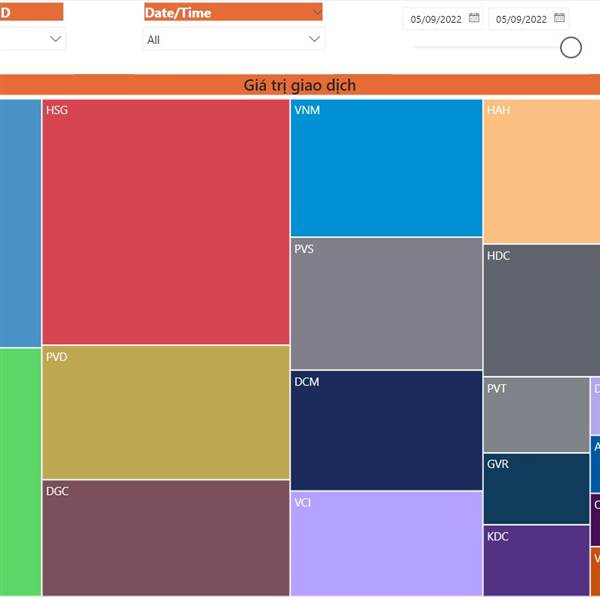Viewport: 600px width, 600px height.
Task: Select the VNM treemap tile
Action: [386, 168]
